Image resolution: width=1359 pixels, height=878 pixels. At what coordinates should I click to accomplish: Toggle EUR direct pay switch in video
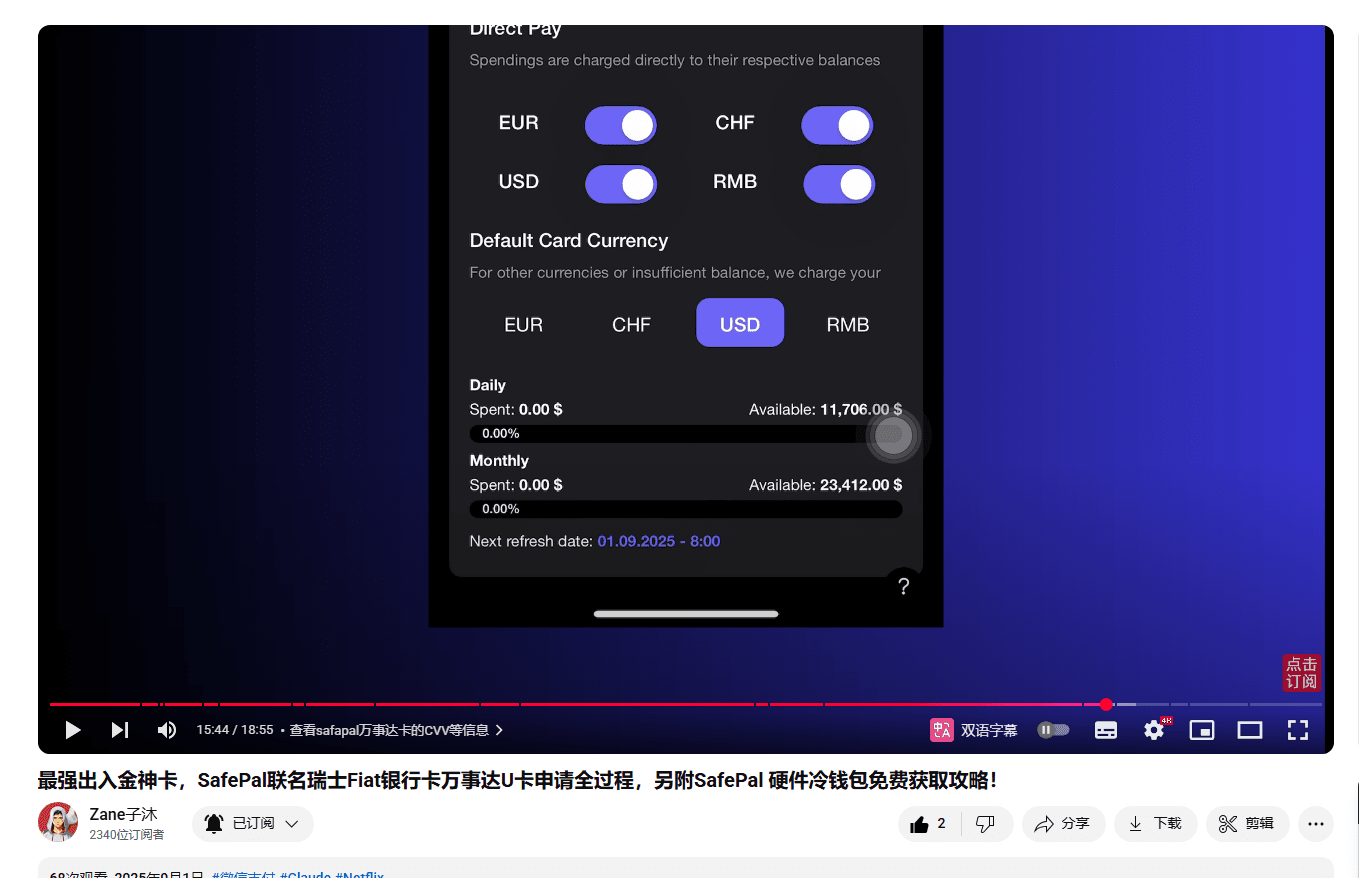coord(621,125)
